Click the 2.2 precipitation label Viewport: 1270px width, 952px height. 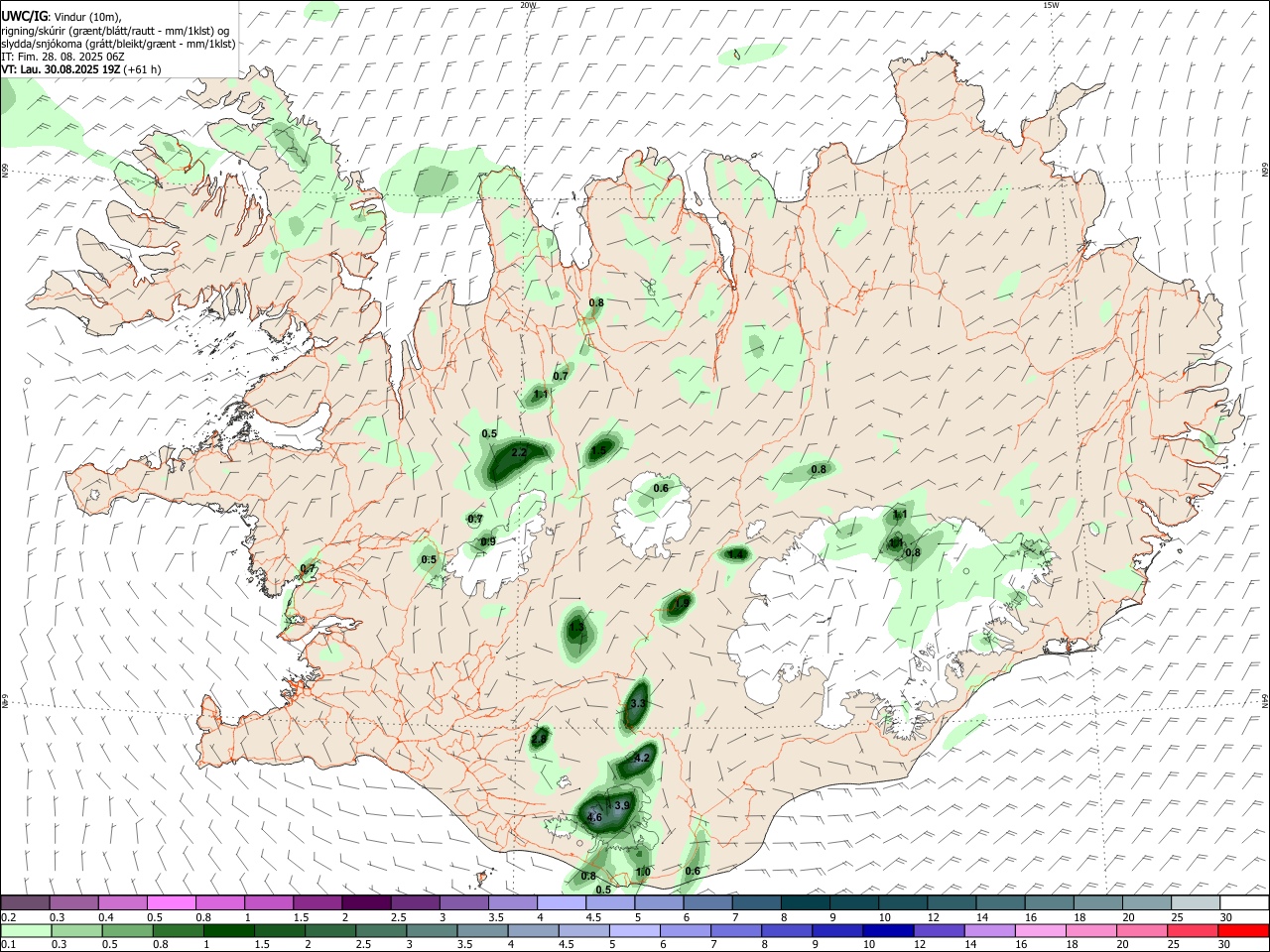(x=519, y=452)
